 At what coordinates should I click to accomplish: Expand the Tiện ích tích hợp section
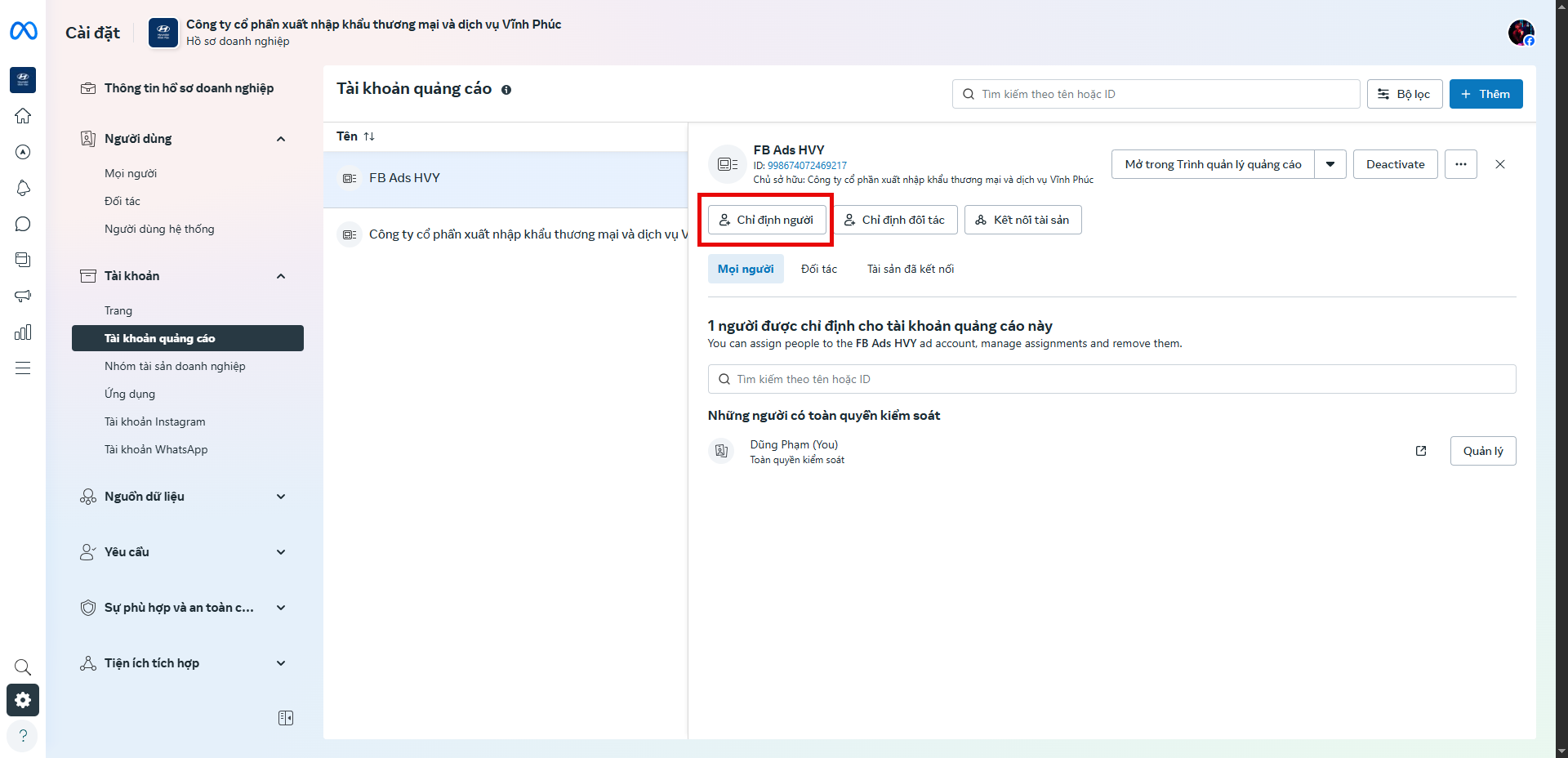pos(281,663)
